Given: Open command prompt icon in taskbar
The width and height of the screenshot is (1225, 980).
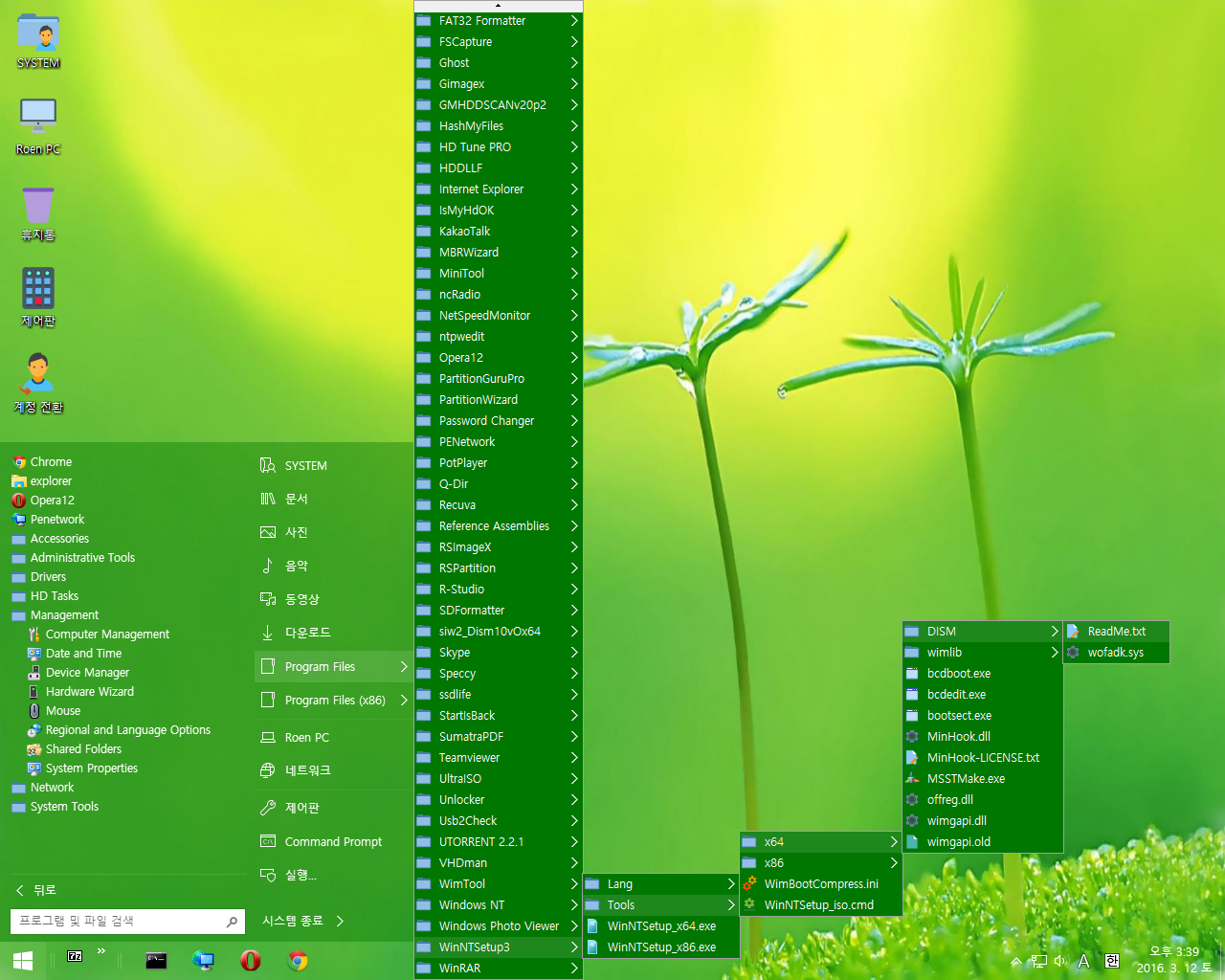Looking at the screenshot, I should point(156,961).
